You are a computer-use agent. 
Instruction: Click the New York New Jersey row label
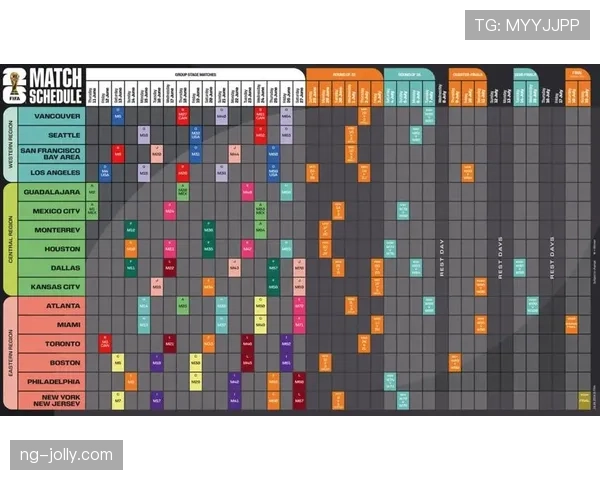[52, 400]
